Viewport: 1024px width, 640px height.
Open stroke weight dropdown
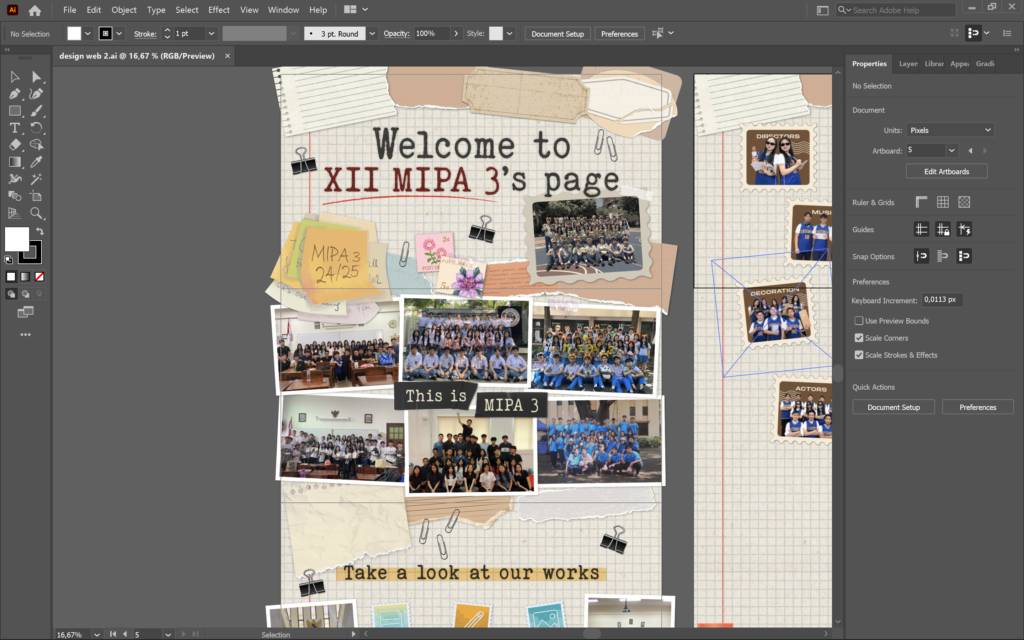[x=211, y=33]
